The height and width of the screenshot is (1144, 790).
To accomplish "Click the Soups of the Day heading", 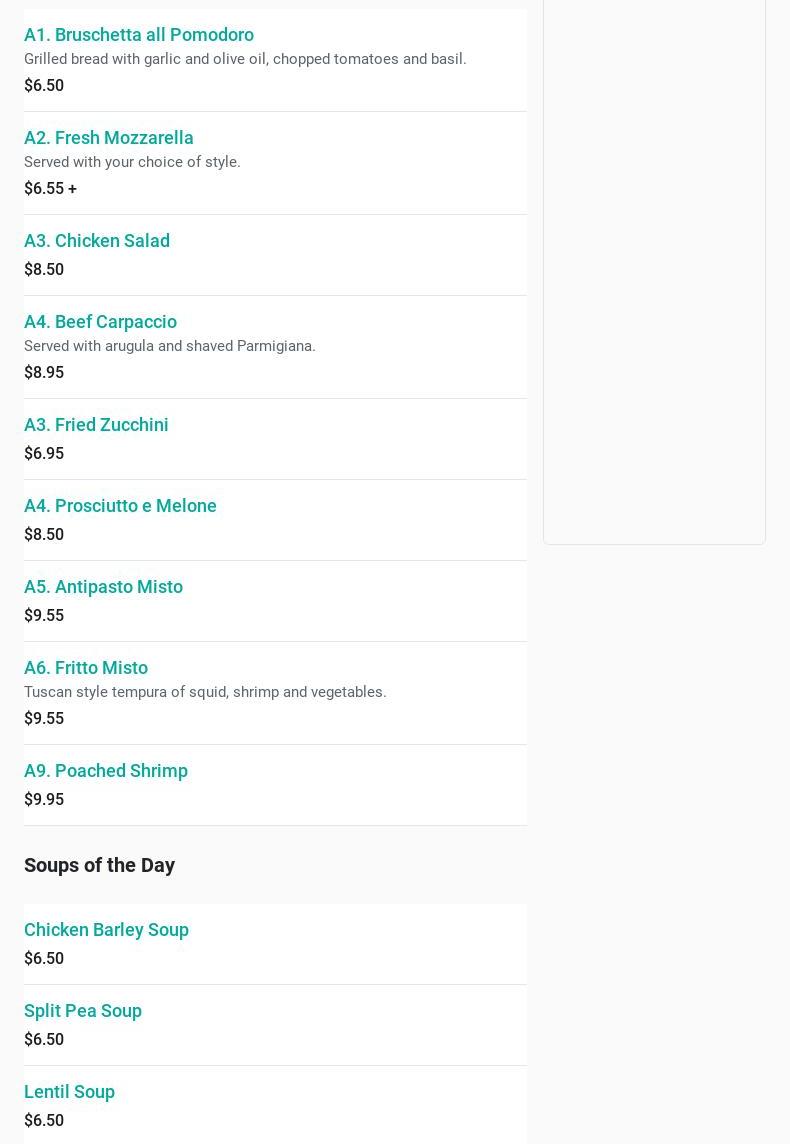I will pos(99,865).
